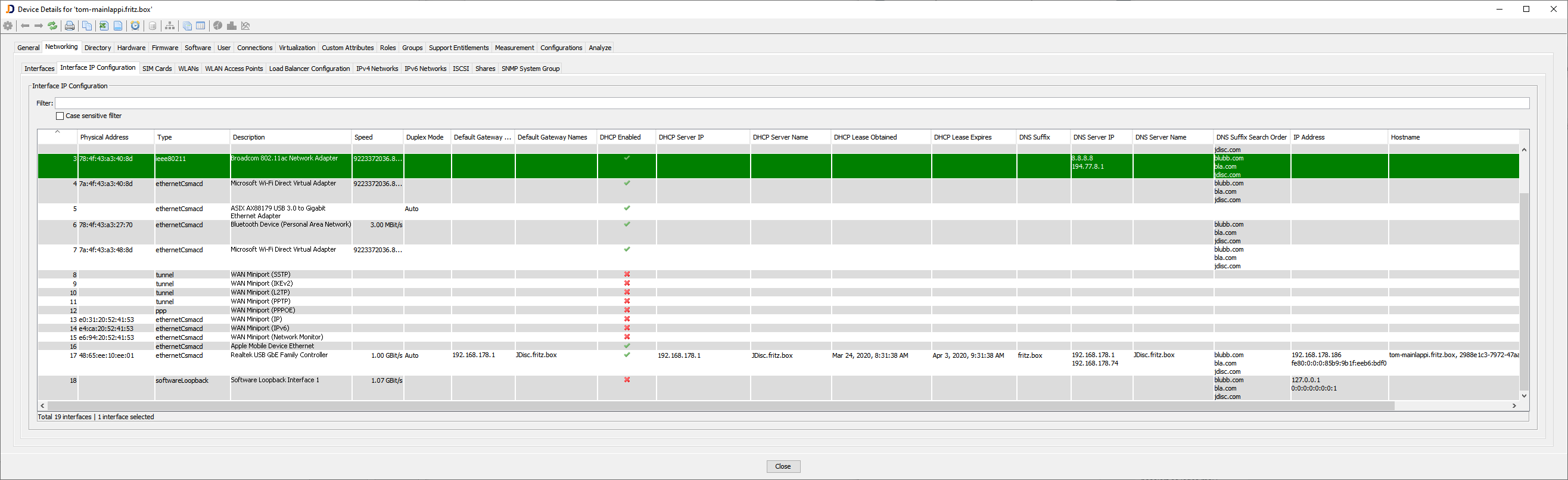Click the printer icon to print
This screenshot has height=480, width=1568.
[x=69, y=26]
